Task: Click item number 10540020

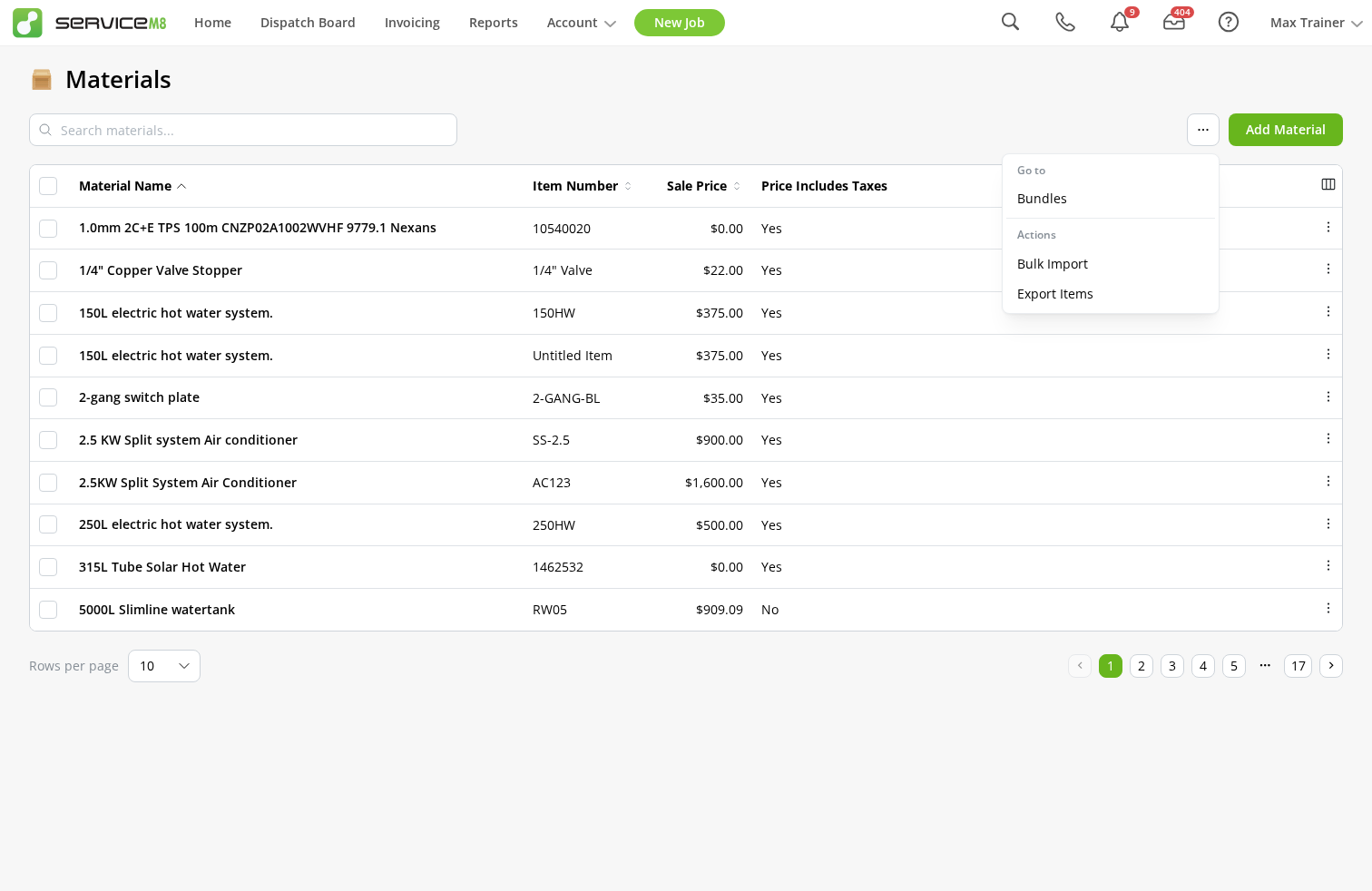Action: coord(562,229)
